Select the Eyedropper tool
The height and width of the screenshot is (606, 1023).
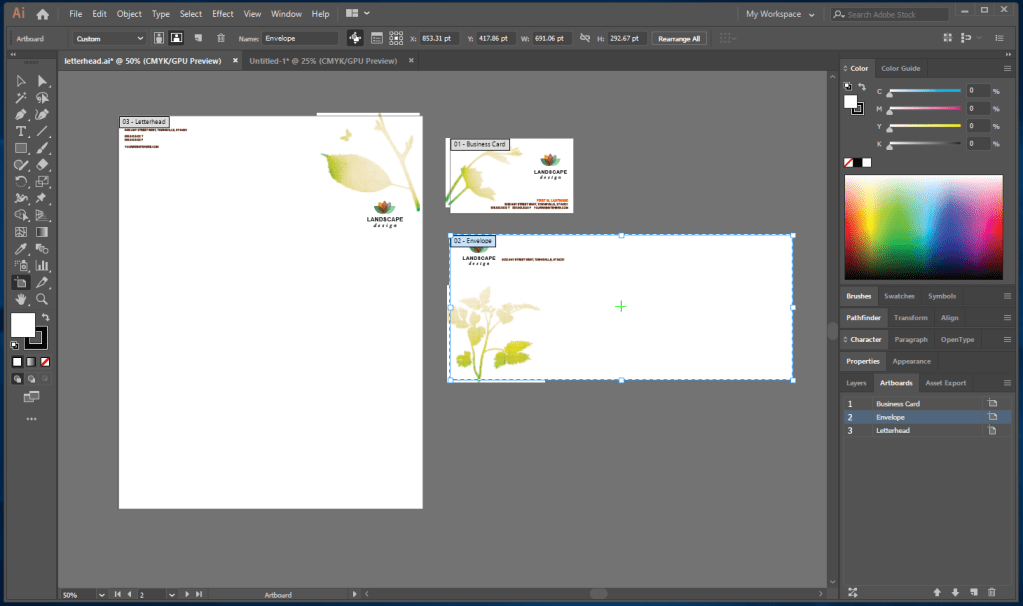(x=20, y=249)
